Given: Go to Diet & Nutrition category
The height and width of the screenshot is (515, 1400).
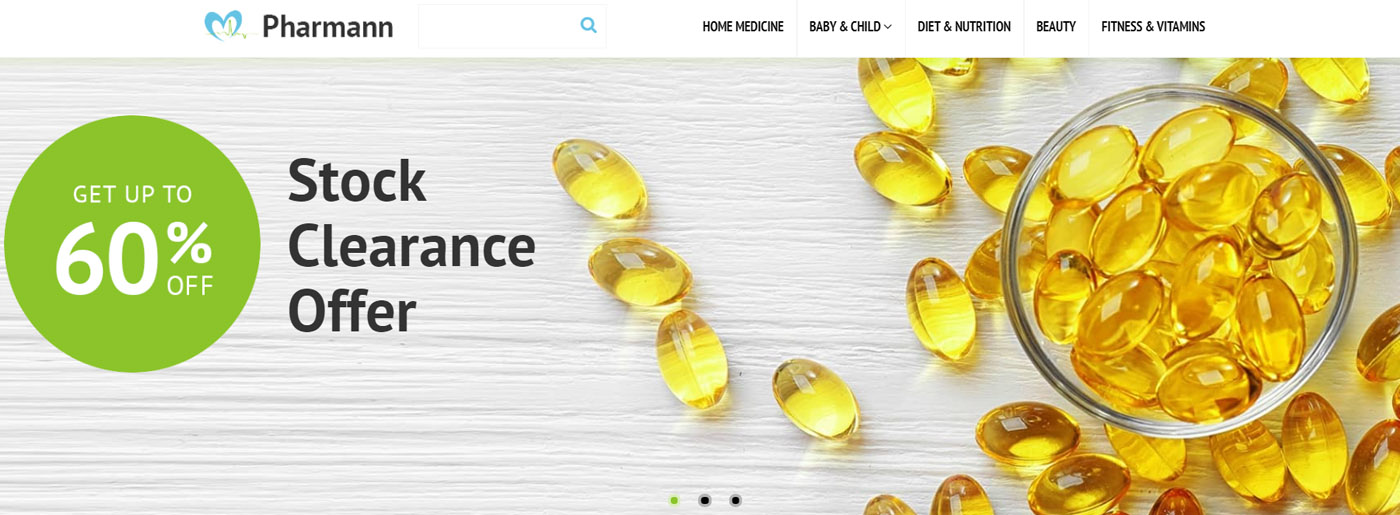Looking at the screenshot, I should pyautogui.click(x=964, y=27).
